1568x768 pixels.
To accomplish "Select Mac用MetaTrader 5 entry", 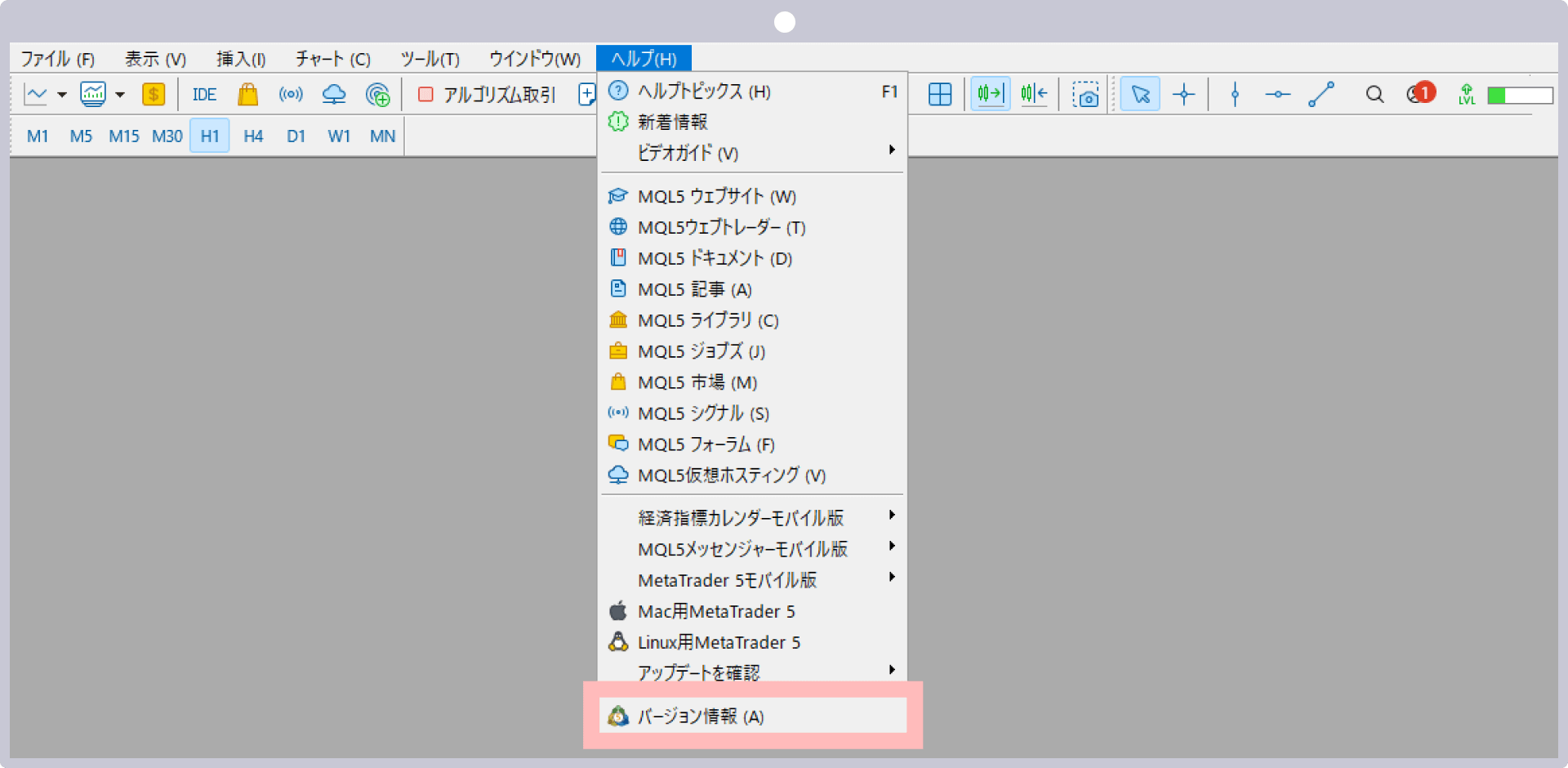I will coord(752,611).
